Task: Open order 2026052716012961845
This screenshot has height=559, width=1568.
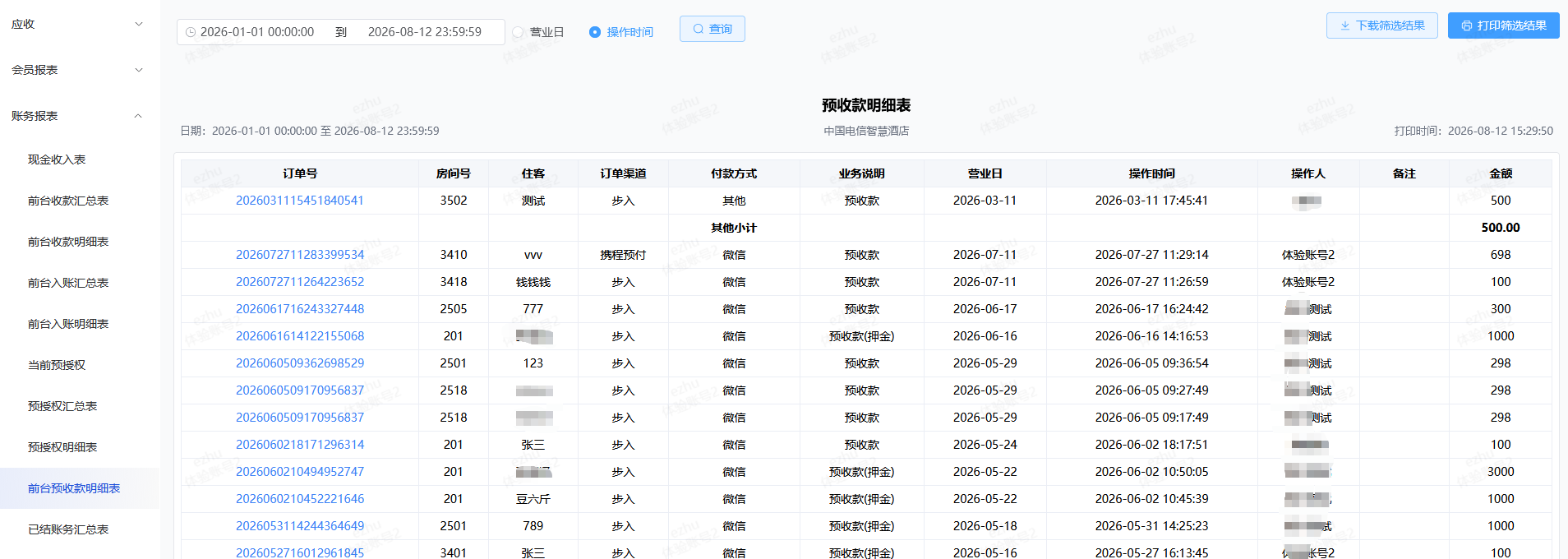Action: pyautogui.click(x=300, y=552)
